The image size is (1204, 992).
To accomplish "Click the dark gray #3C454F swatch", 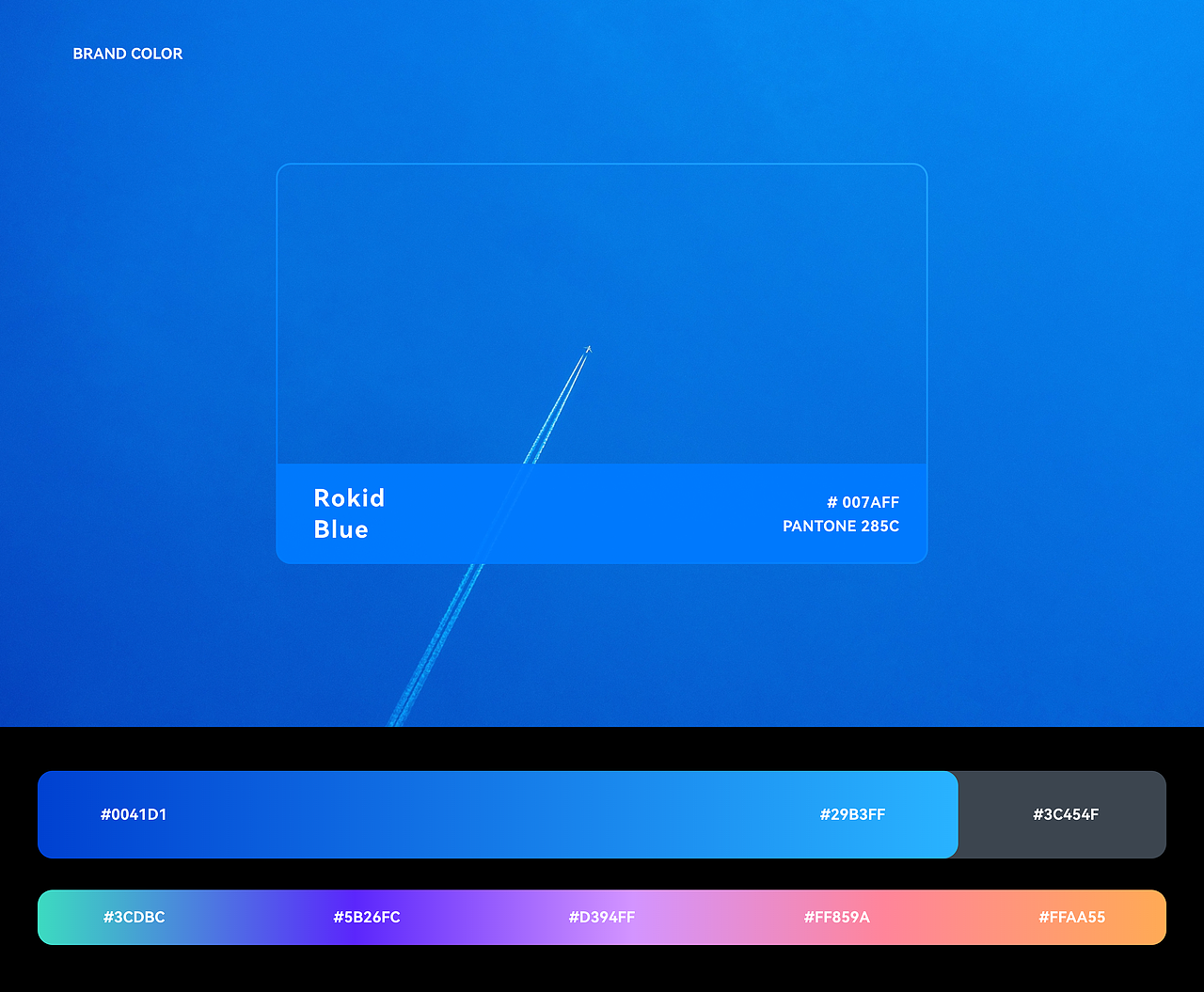I will click(x=1063, y=814).
